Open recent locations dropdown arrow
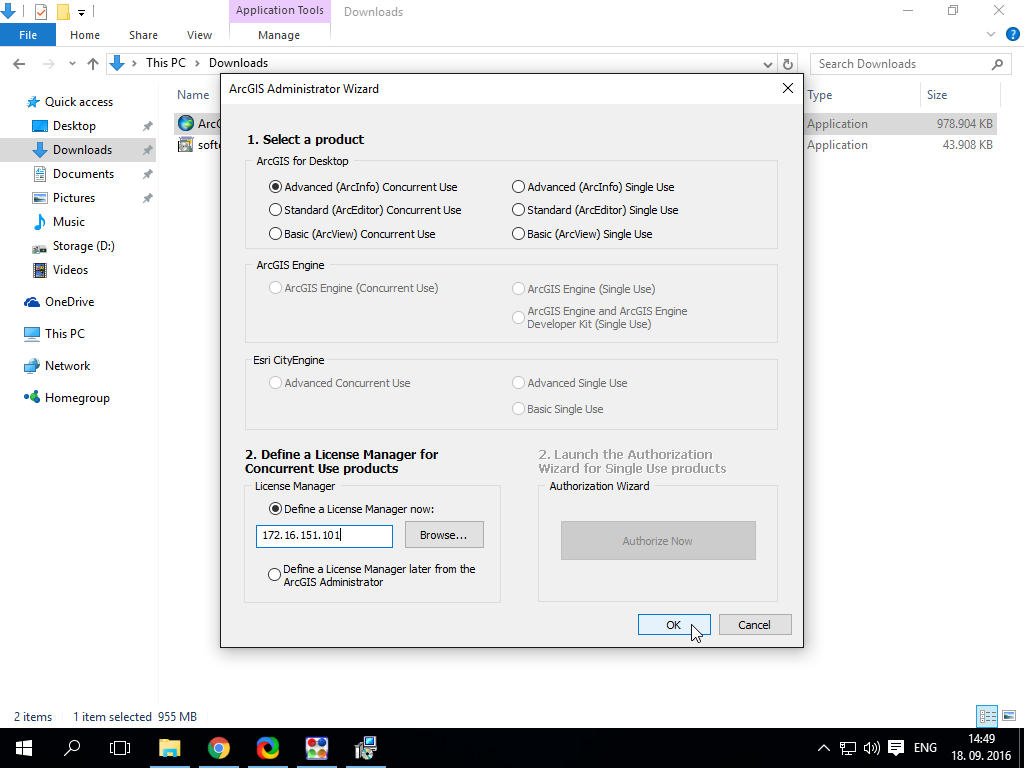 click(x=72, y=63)
